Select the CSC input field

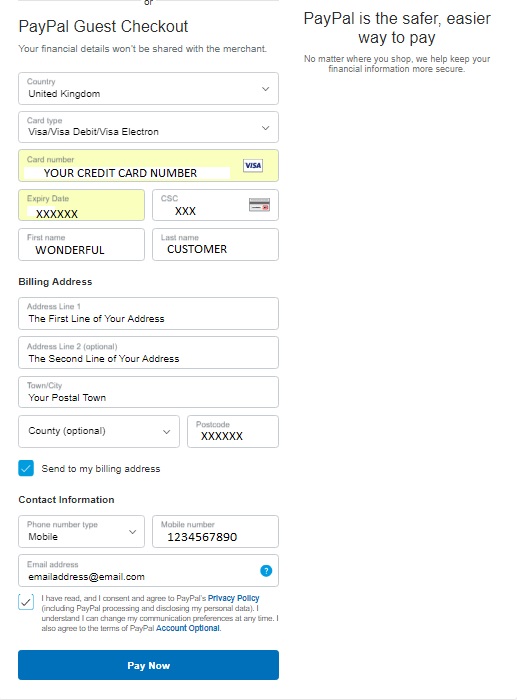[x=215, y=205]
